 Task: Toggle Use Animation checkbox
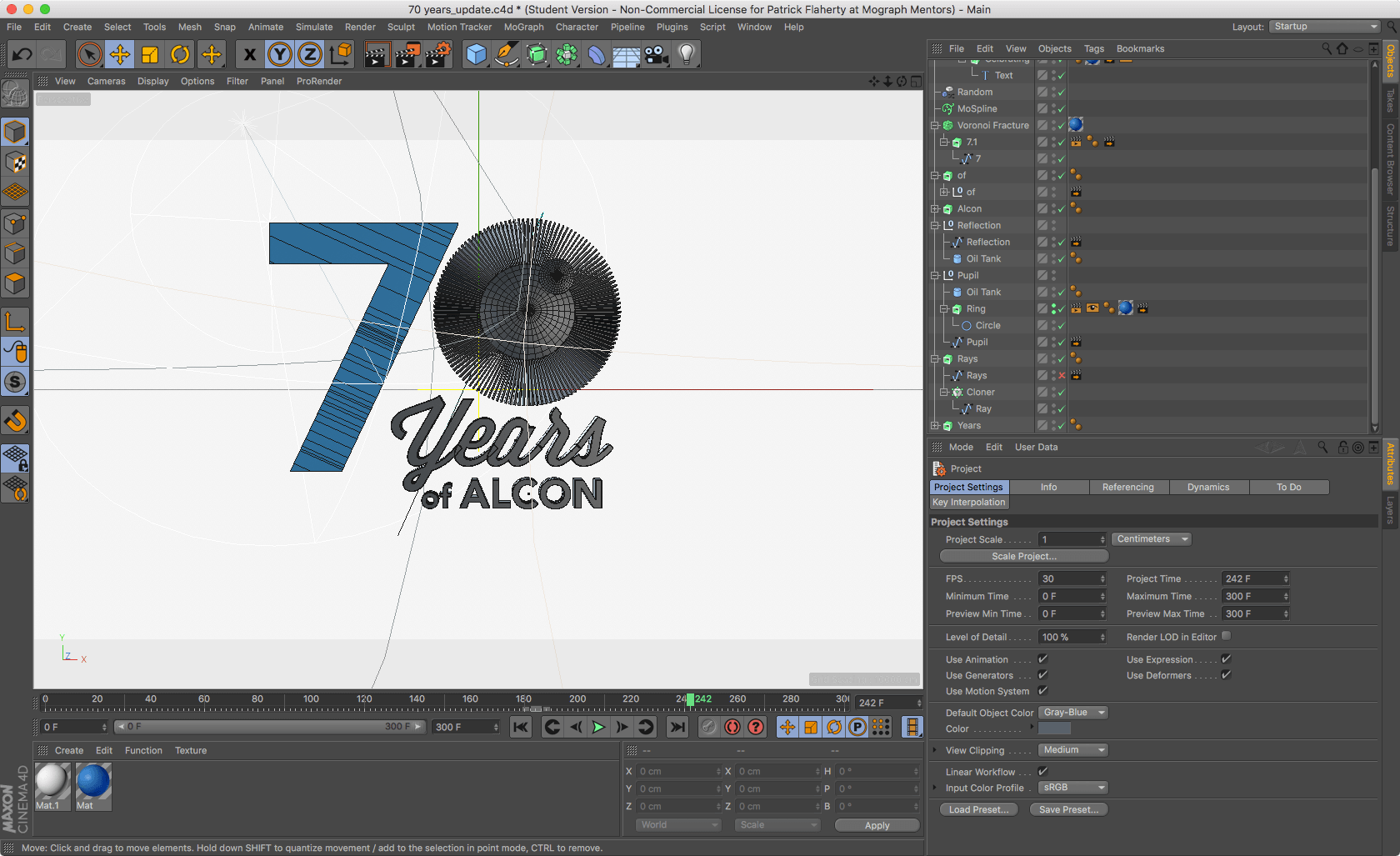point(1042,658)
